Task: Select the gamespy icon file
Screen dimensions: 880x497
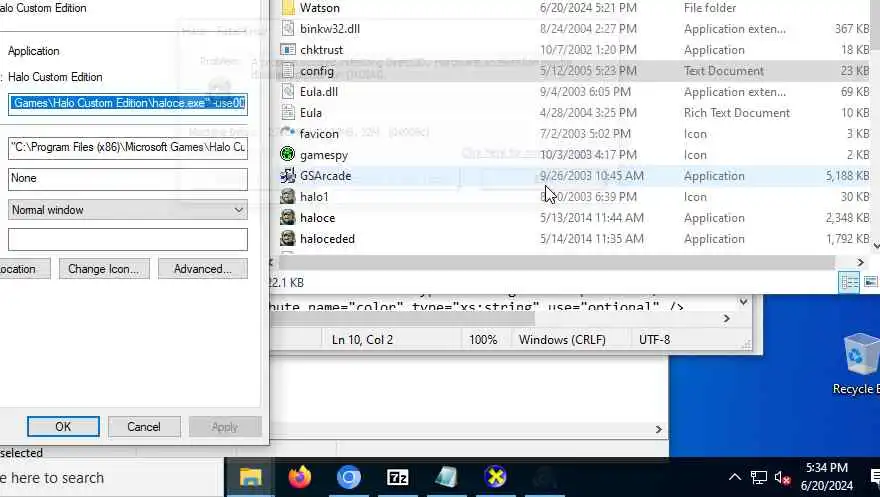Action: tap(288, 155)
